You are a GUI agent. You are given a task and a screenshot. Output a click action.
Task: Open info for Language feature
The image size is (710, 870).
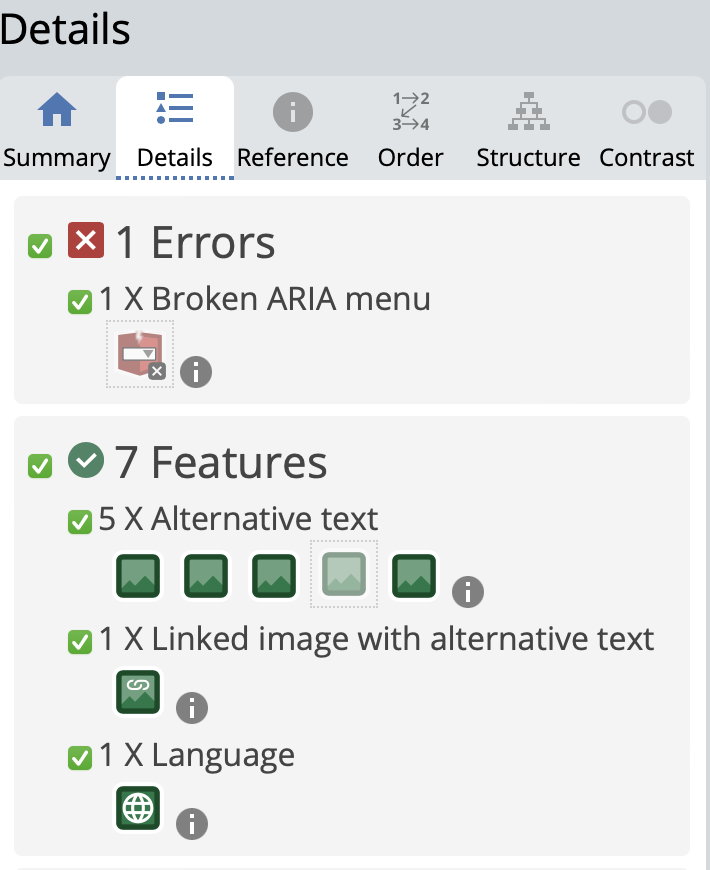point(192,824)
